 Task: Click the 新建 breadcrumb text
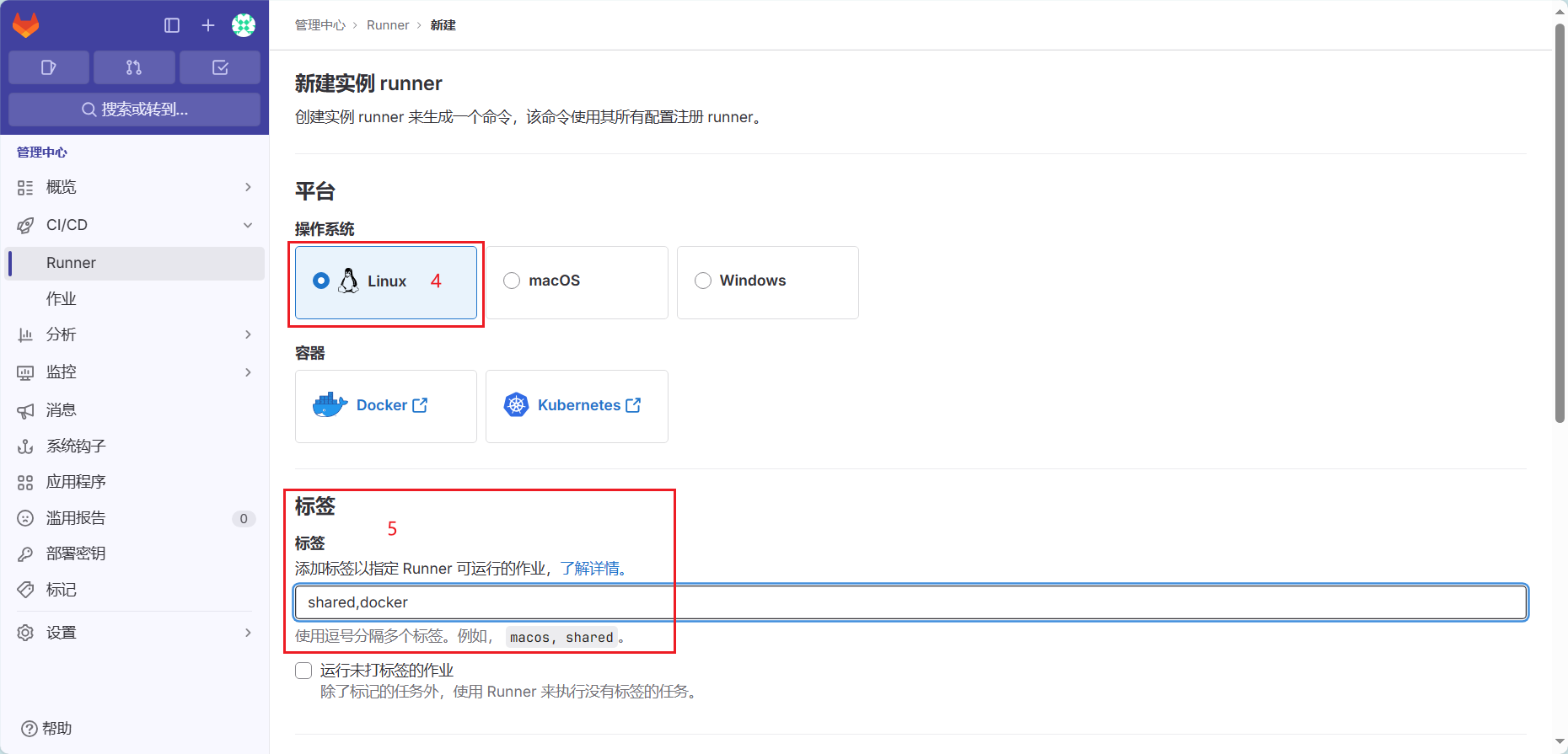pos(443,25)
